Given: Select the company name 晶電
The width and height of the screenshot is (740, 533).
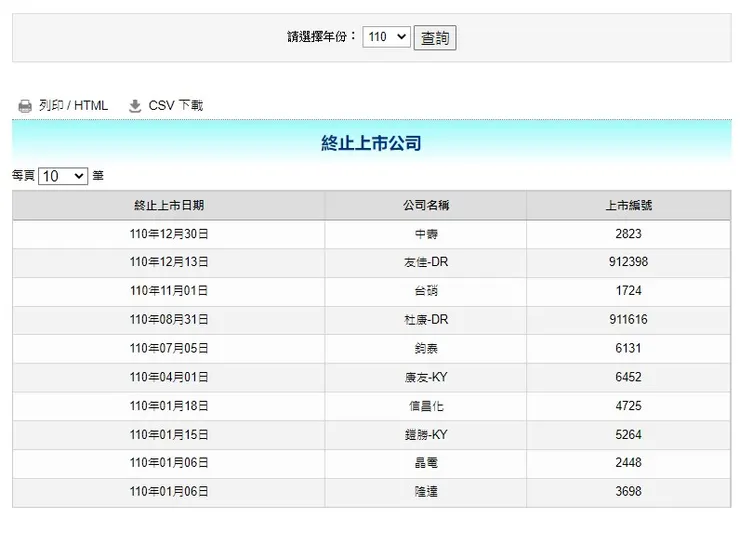Looking at the screenshot, I should point(426,463).
